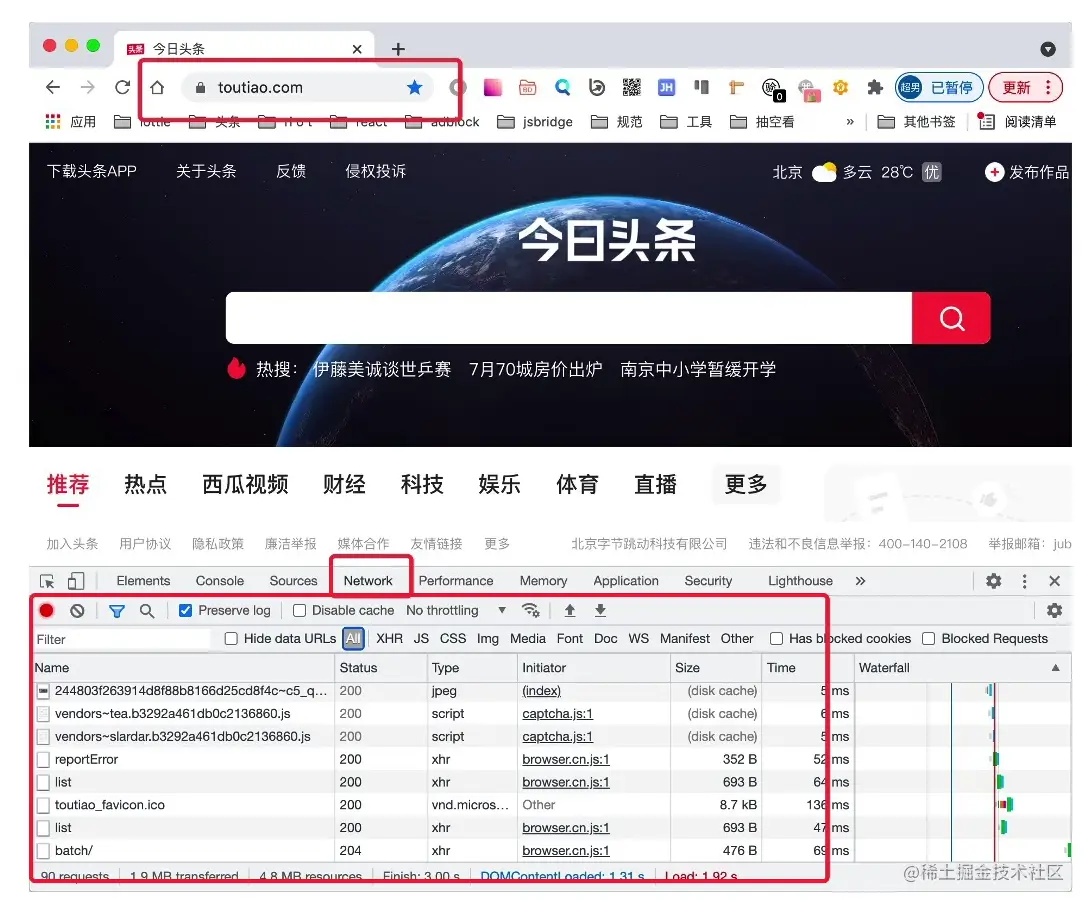Toggle the network filter funnel icon
Screen dimensions: 1088x907
coord(117,611)
